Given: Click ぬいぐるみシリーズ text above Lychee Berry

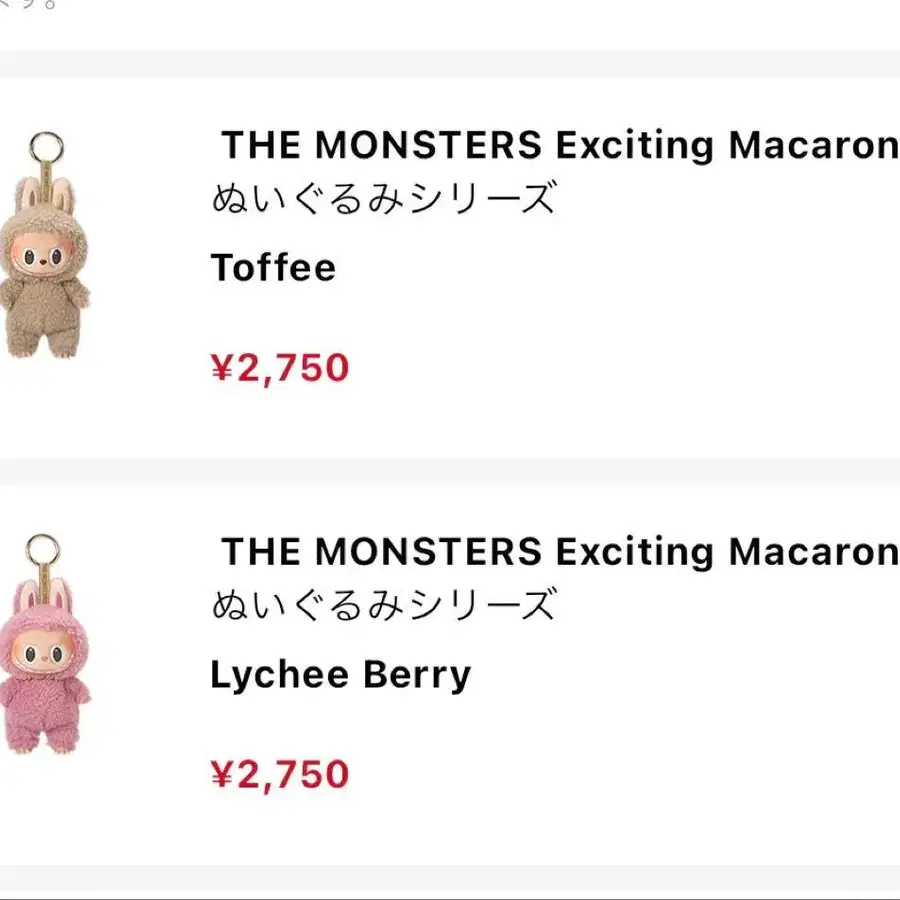Looking at the screenshot, I should point(383,604).
